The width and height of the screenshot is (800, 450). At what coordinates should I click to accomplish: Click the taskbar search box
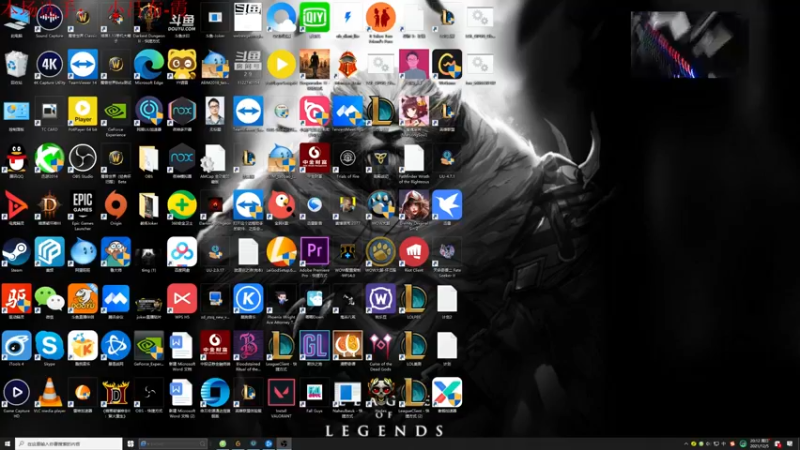coord(69,444)
